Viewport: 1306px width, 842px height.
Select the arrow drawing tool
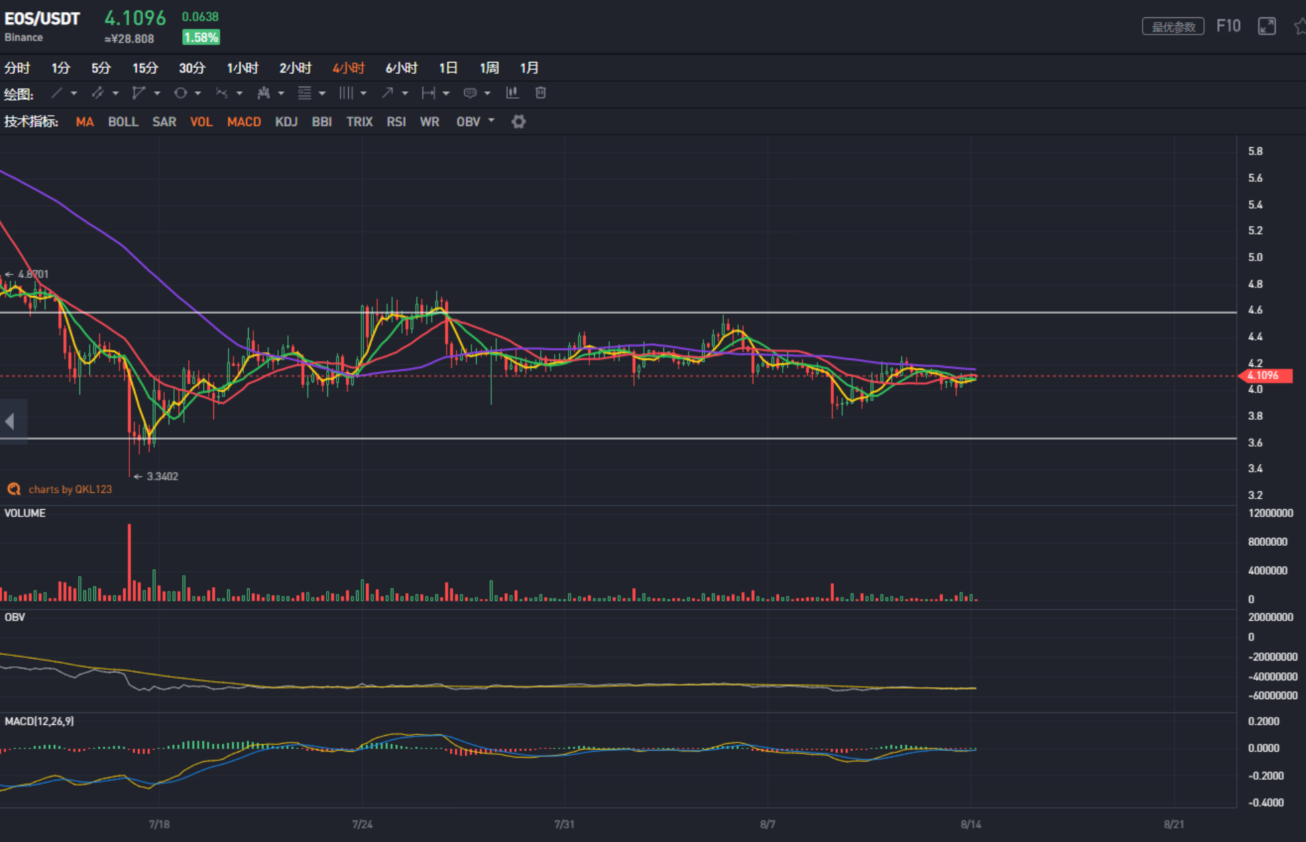click(x=388, y=93)
